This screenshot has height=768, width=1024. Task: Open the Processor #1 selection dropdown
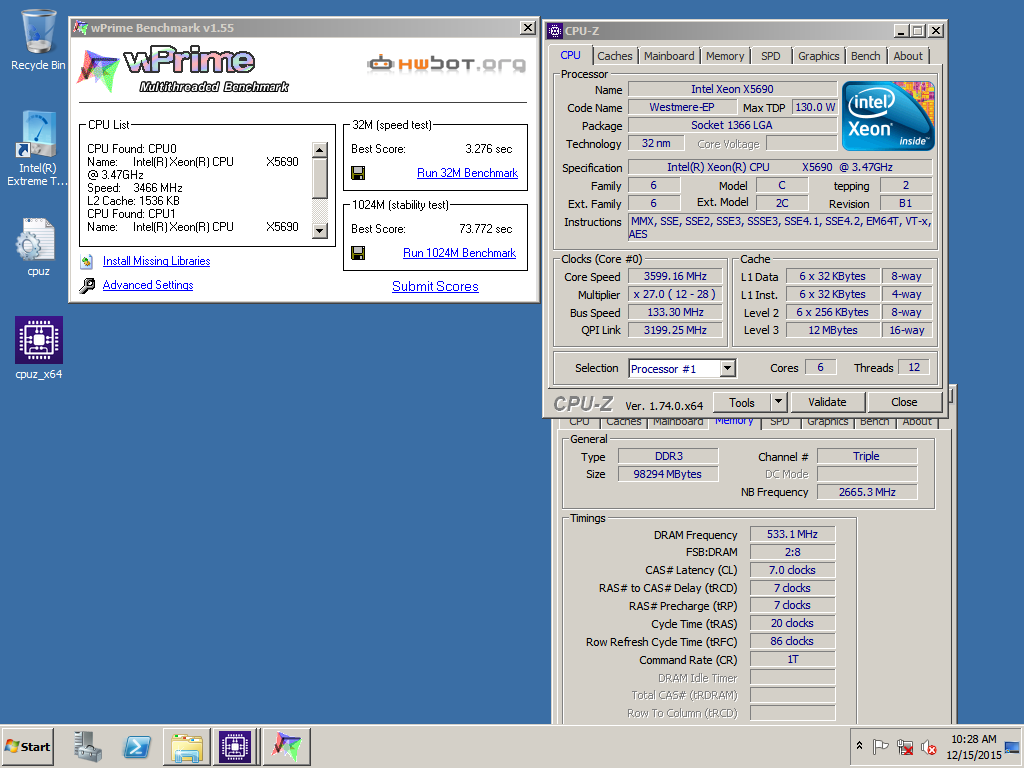pos(728,368)
